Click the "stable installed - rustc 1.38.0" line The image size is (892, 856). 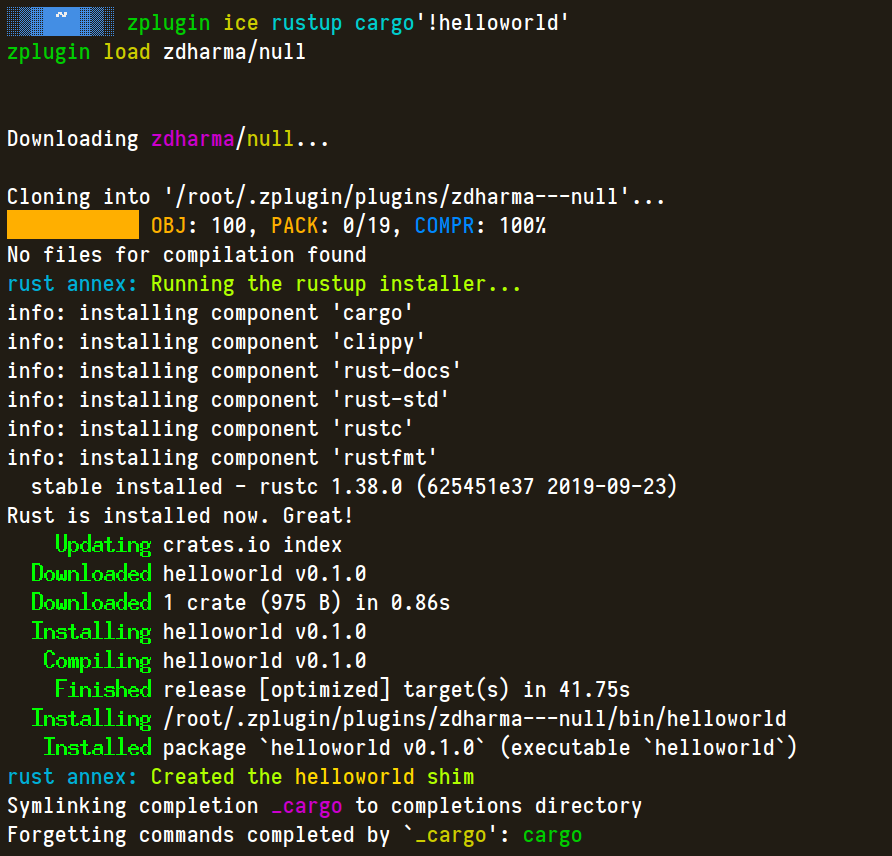click(354, 487)
